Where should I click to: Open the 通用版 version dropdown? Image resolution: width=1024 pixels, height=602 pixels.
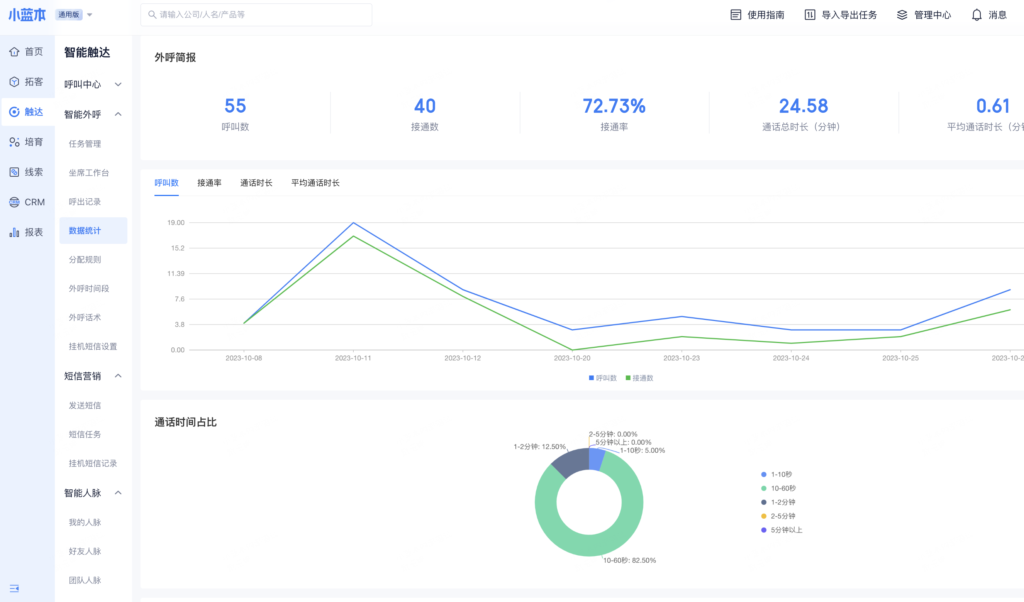coord(76,15)
